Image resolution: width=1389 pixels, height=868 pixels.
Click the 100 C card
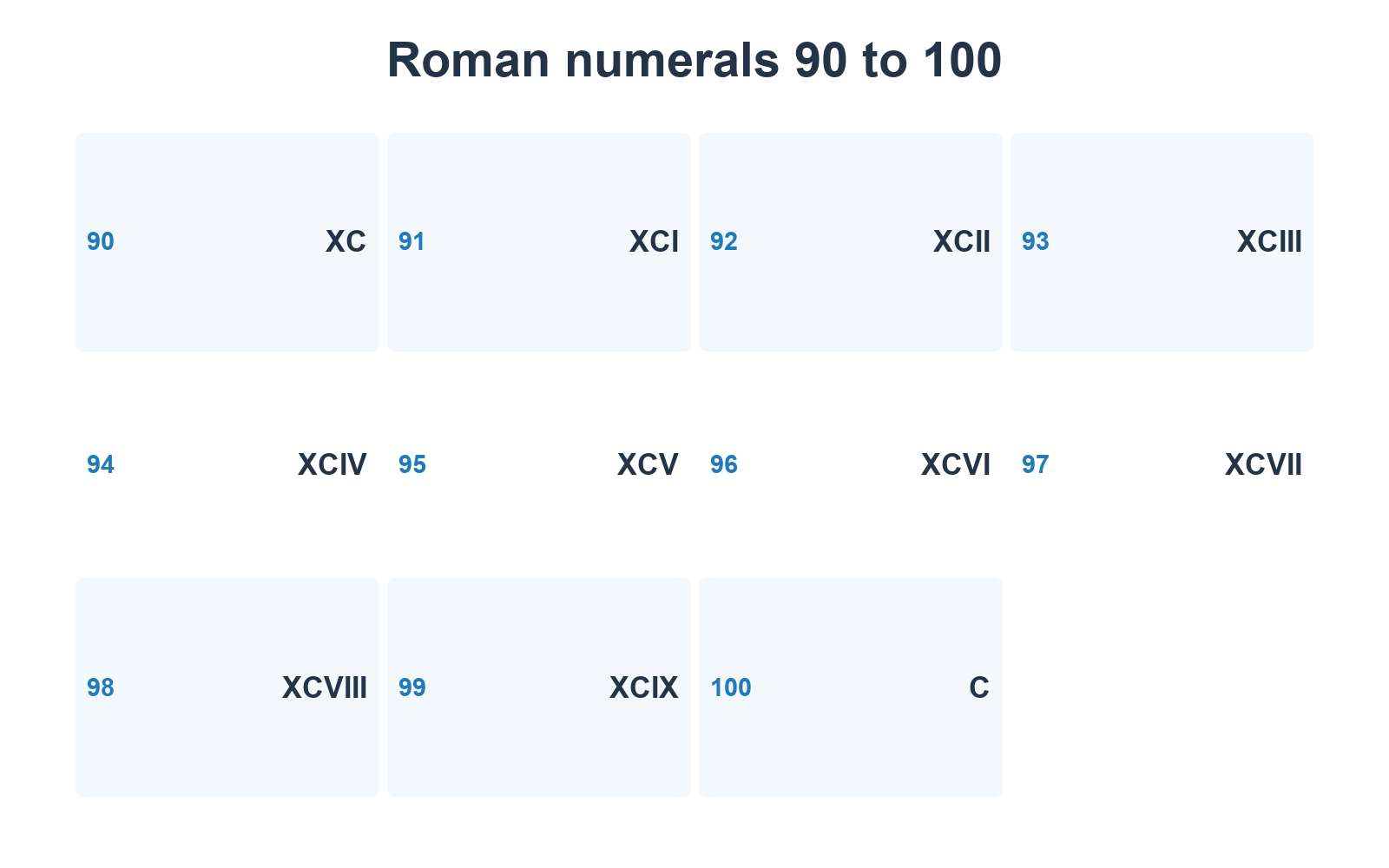click(851, 687)
